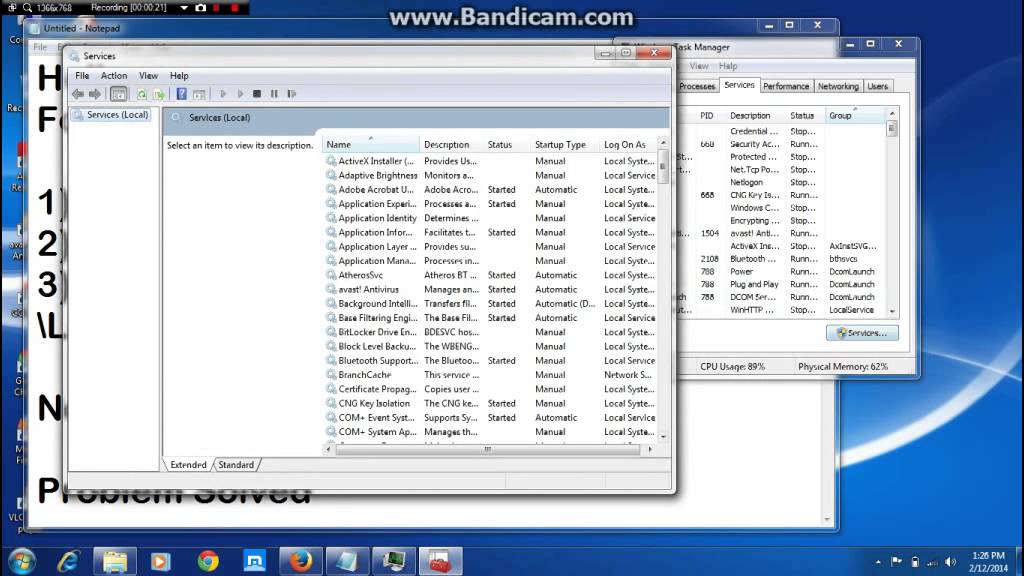Select the Adaptive Brightness service
Viewport: 1024px width, 576px height.
[490, 176]
